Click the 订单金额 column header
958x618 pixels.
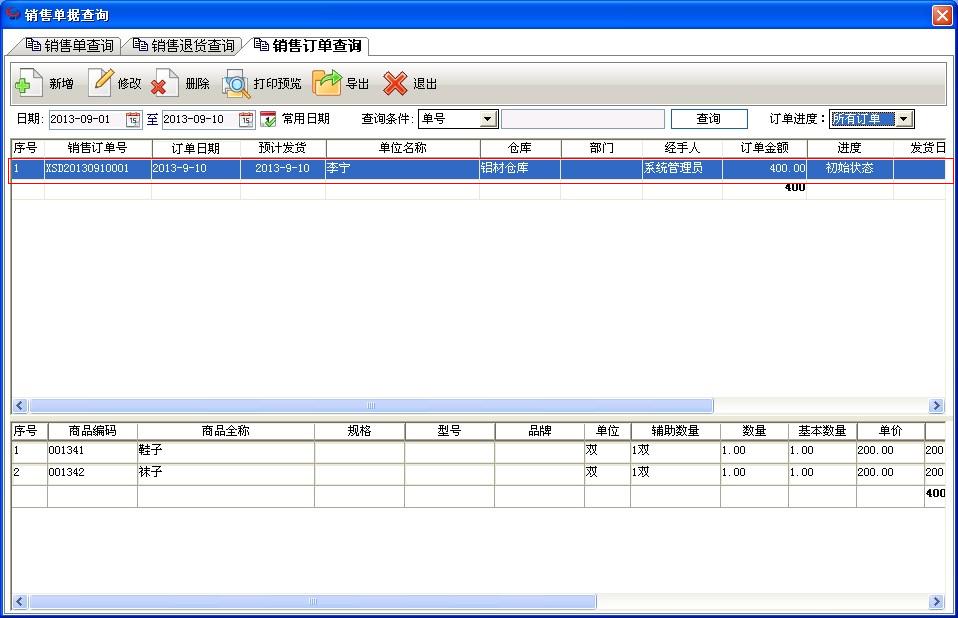pyautogui.click(x=765, y=148)
